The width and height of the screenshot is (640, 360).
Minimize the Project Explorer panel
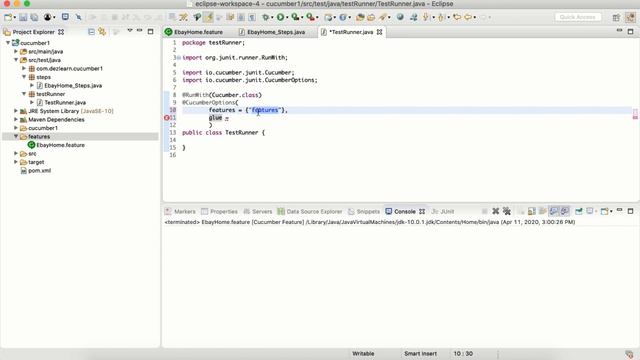coord(140,31)
